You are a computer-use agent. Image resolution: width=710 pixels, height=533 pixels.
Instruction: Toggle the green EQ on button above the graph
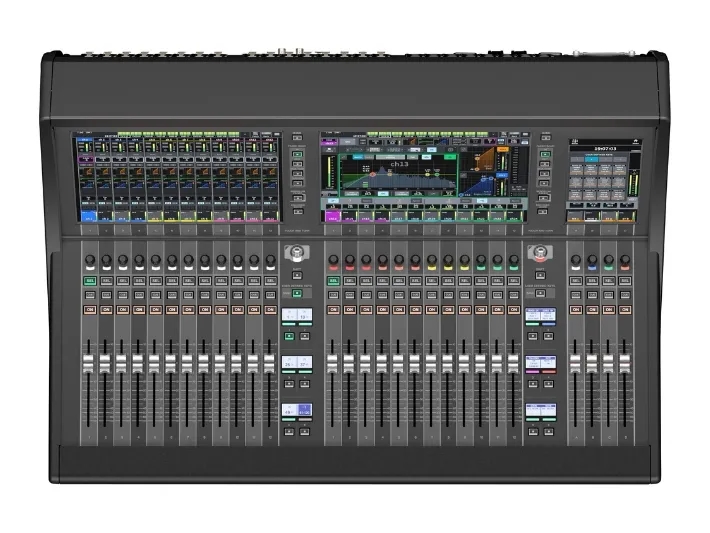(450, 157)
